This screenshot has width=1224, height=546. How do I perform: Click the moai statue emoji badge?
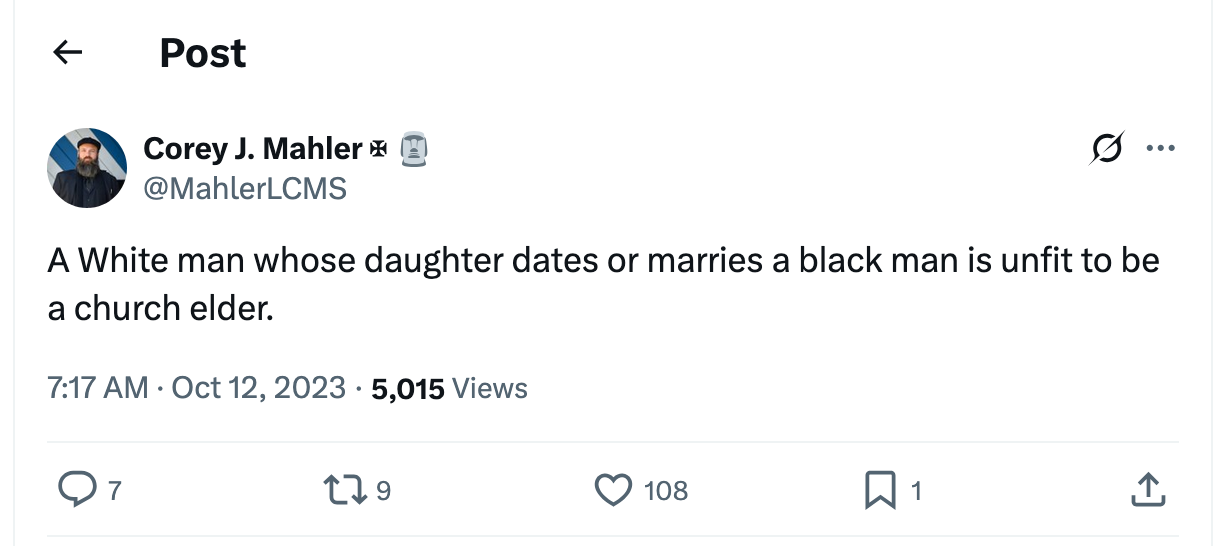point(414,149)
